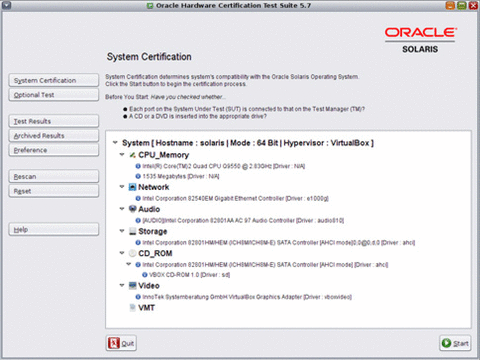This screenshot has height=360, width=480.
Task: Open Test Results from sidebar
Action: 54,121
